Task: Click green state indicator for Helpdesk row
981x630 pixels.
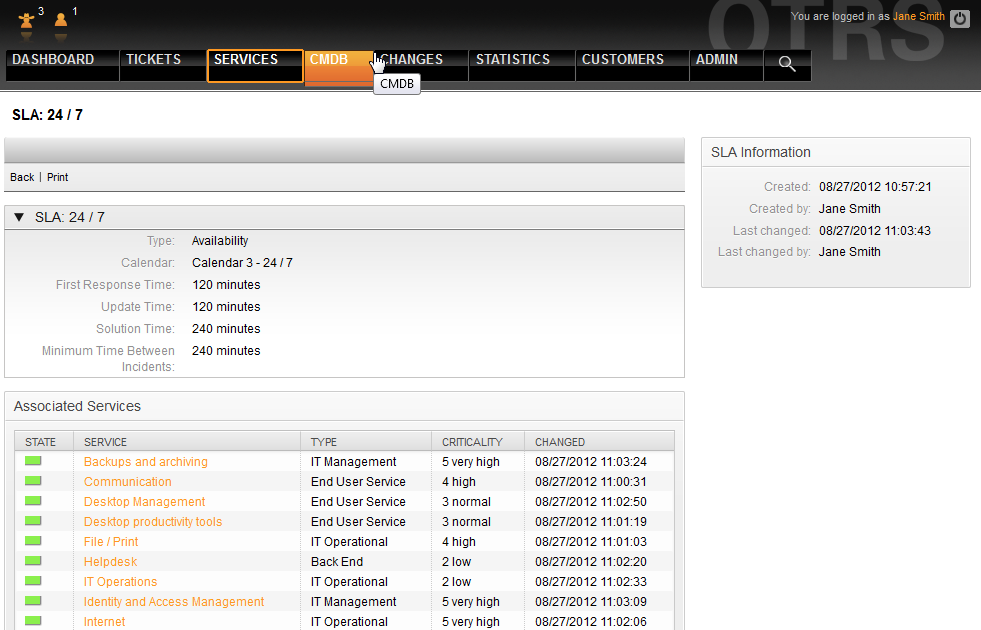Action: point(33,561)
